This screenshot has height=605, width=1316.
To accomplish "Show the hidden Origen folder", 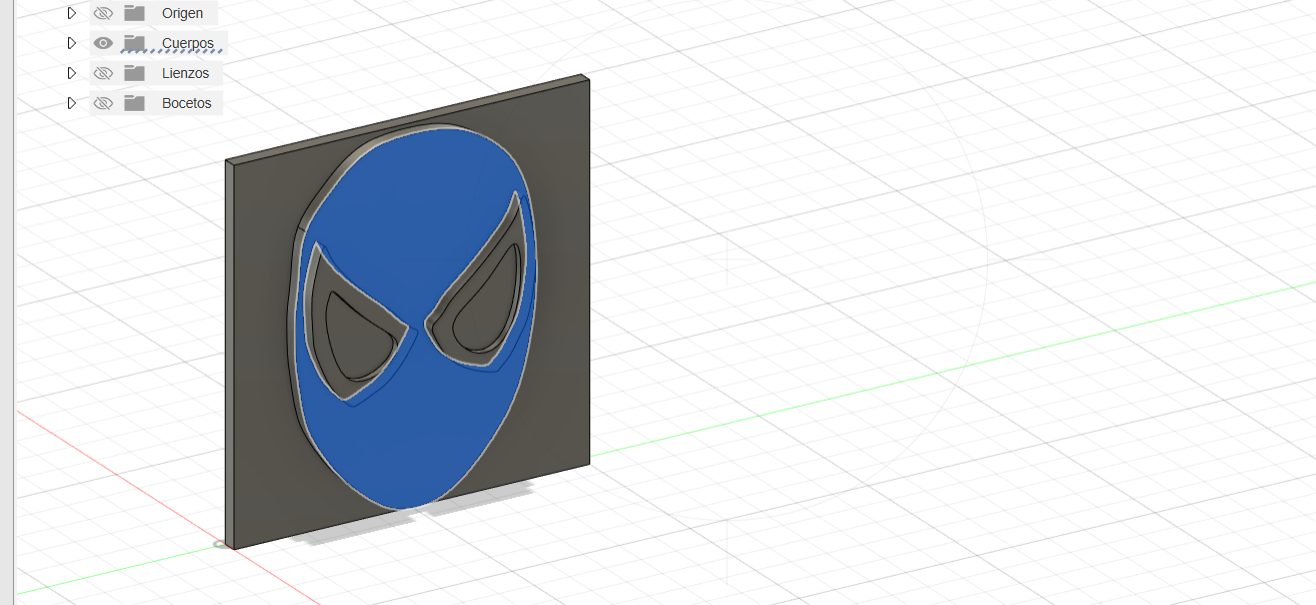I will [x=102, y=13].
